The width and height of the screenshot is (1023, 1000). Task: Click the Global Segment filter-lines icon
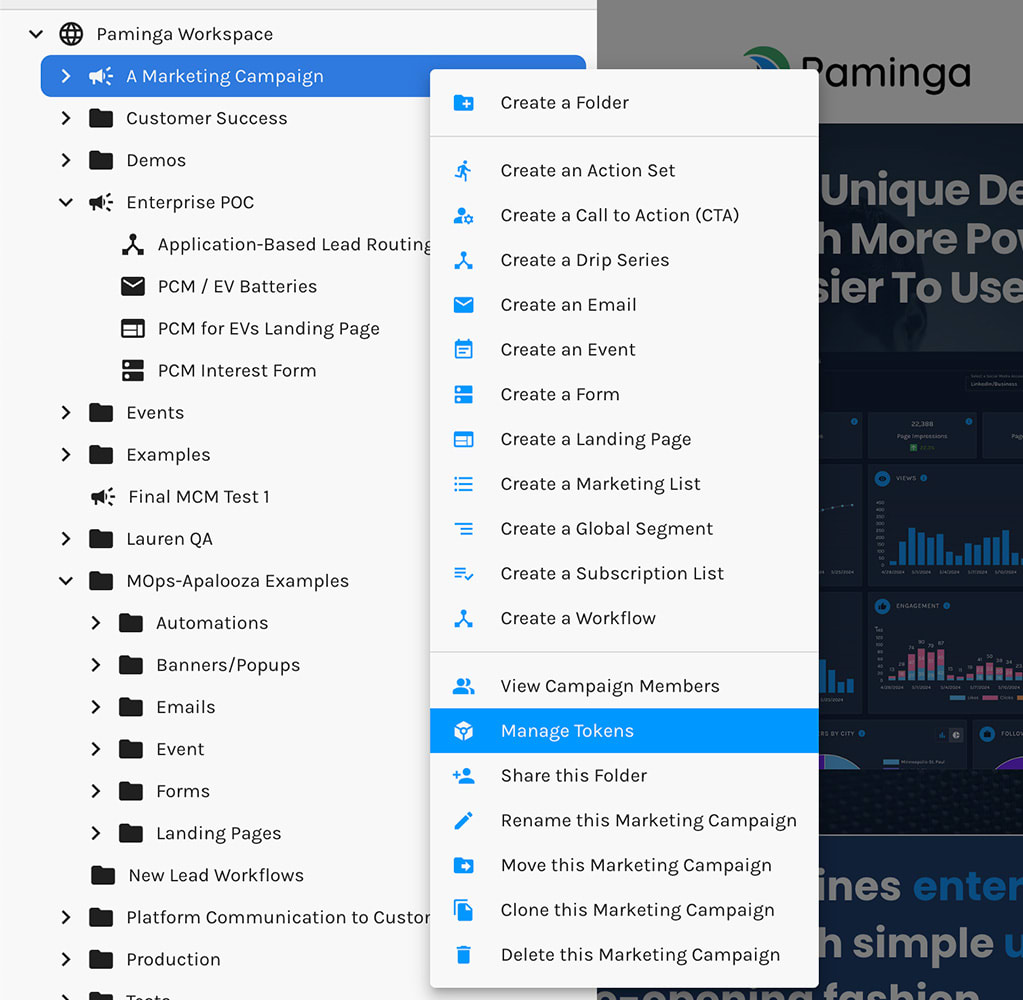463,529
